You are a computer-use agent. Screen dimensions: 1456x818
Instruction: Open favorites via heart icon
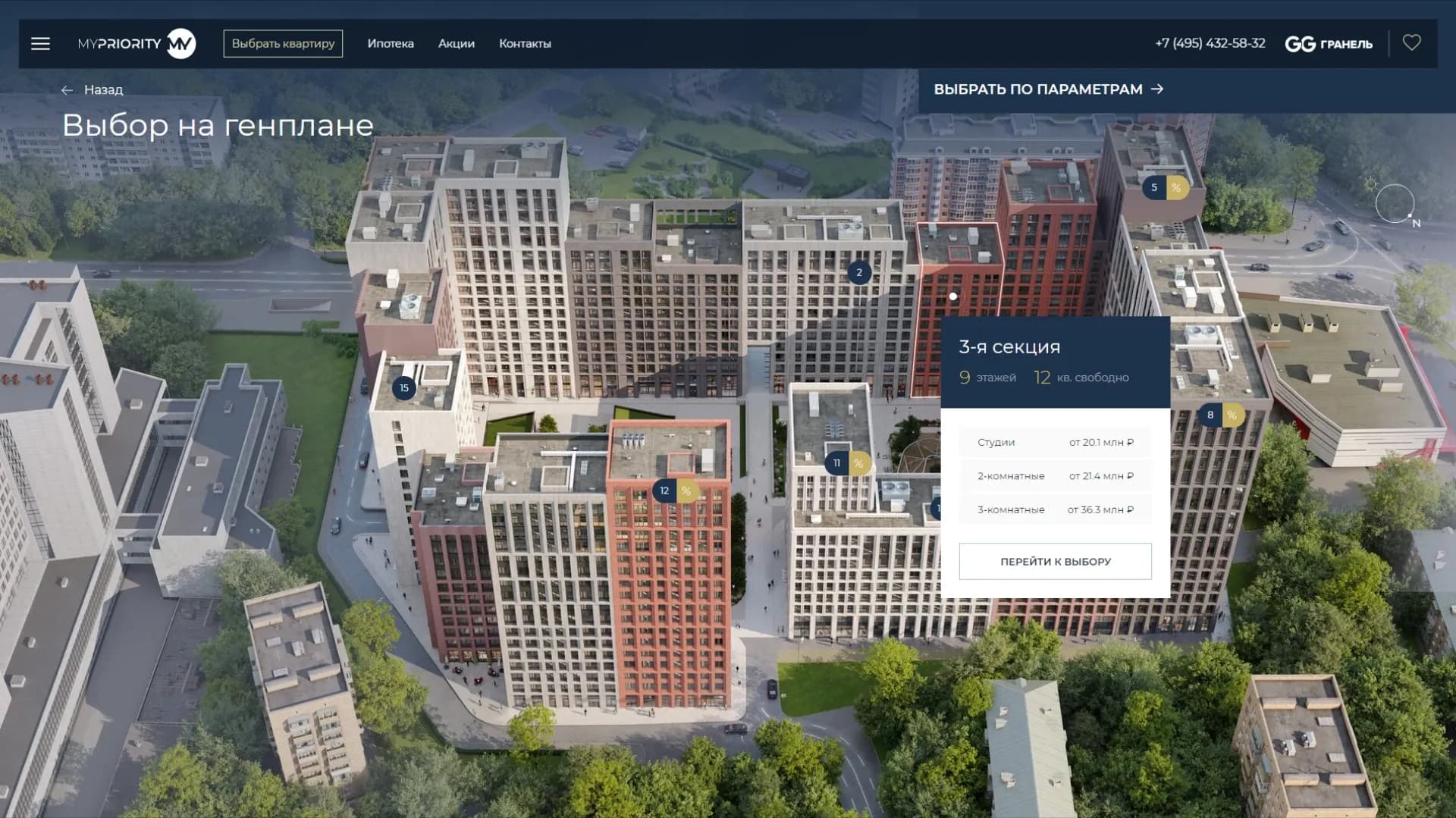tap(1411, 43)
